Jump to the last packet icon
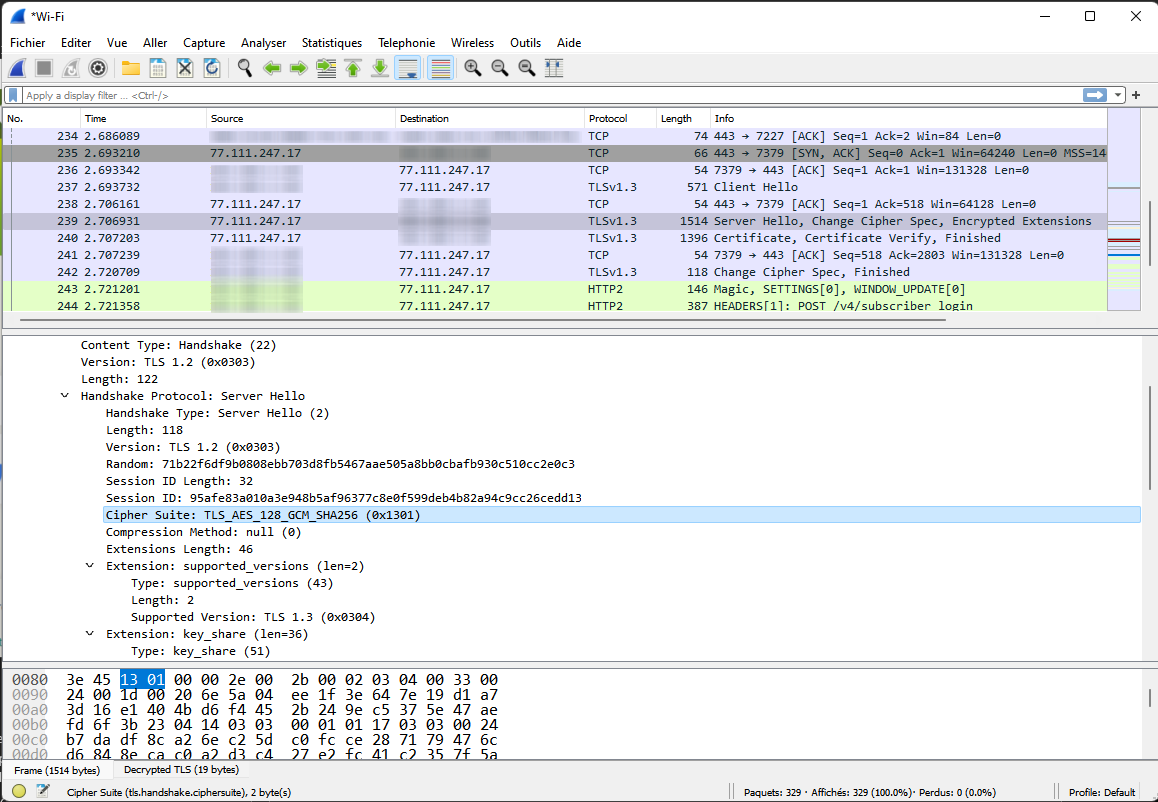This screenshot has width=1158, height=802. click(380, 69)
